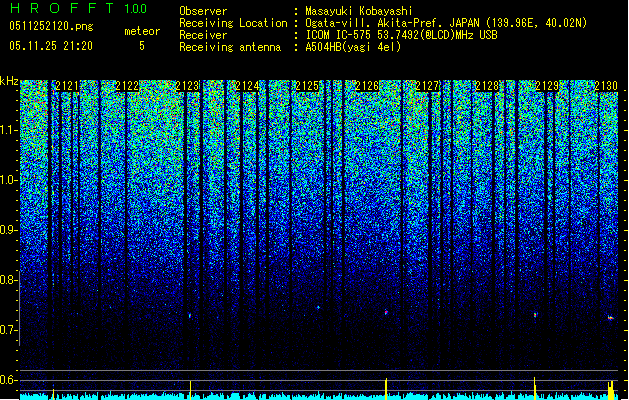Select the Ogata-vill. Akita-Pref. JAPAN location text
The height and width of the screenshot is (400, 629).
point(446,23)
